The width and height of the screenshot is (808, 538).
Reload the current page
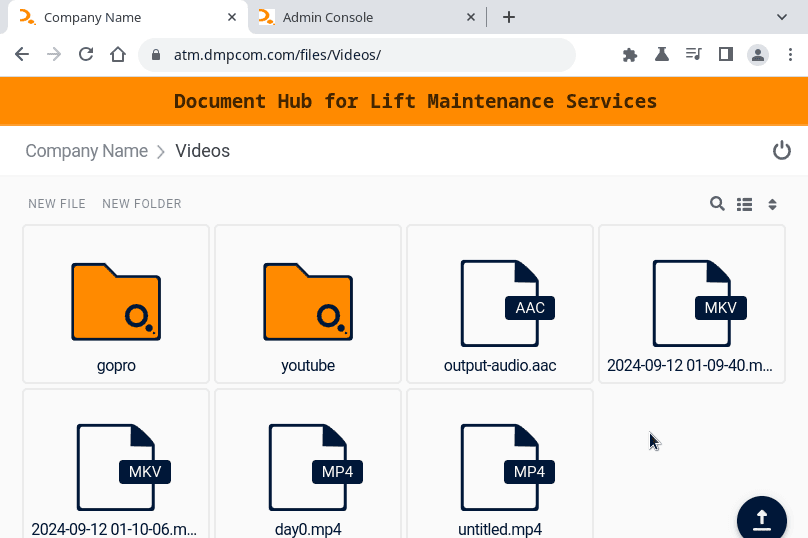click(x=86, y=55)
